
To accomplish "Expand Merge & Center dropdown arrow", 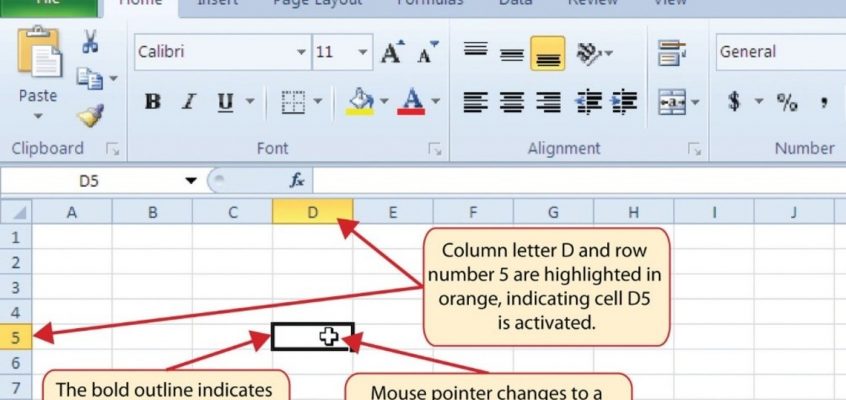I will click(695, 101).
